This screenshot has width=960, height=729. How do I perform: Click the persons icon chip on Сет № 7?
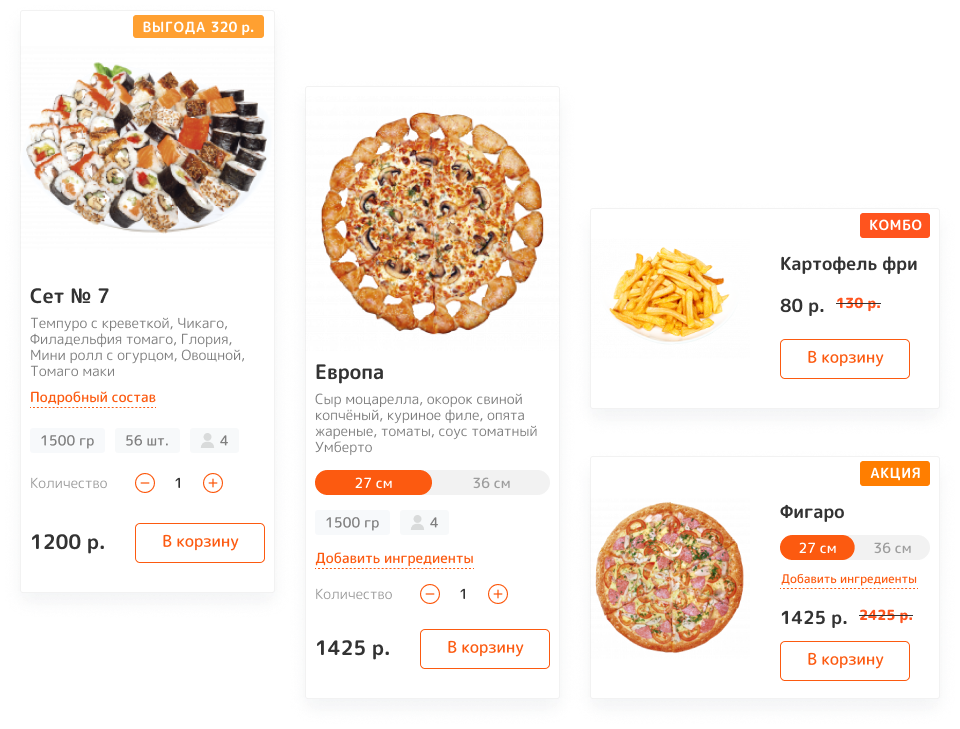214,441
